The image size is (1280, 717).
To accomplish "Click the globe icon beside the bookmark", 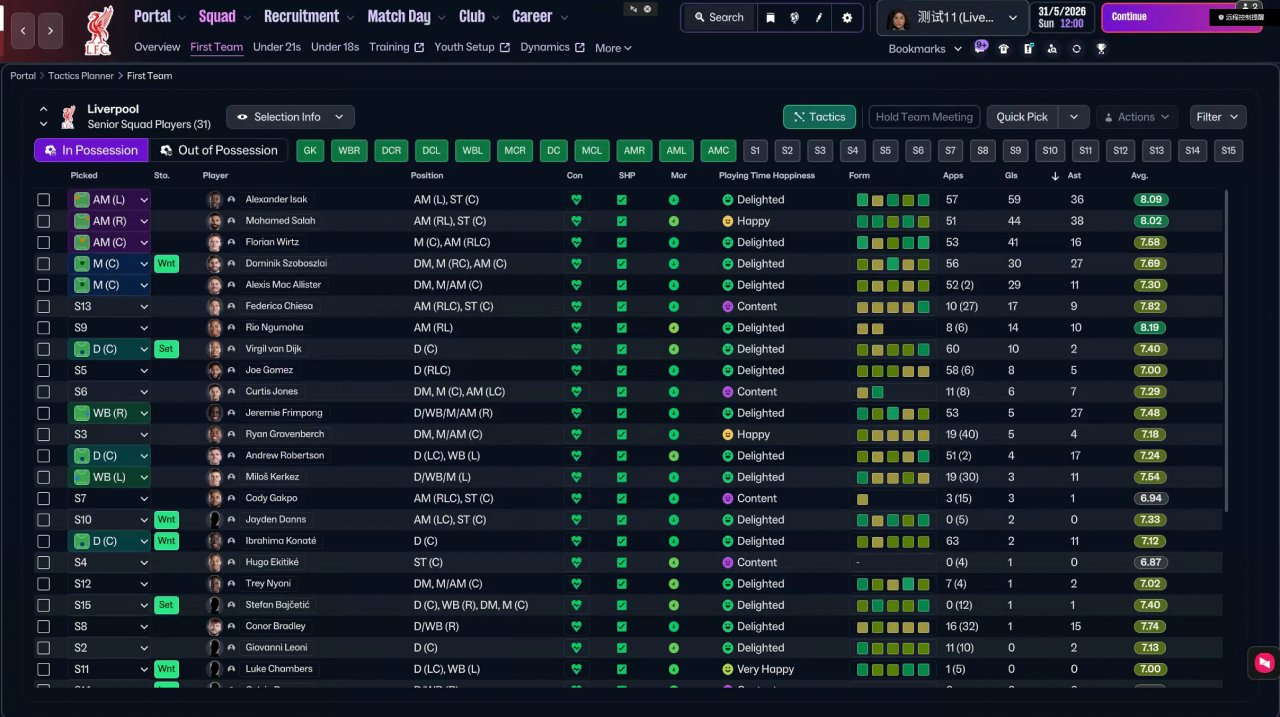I will tap(795, 17).
